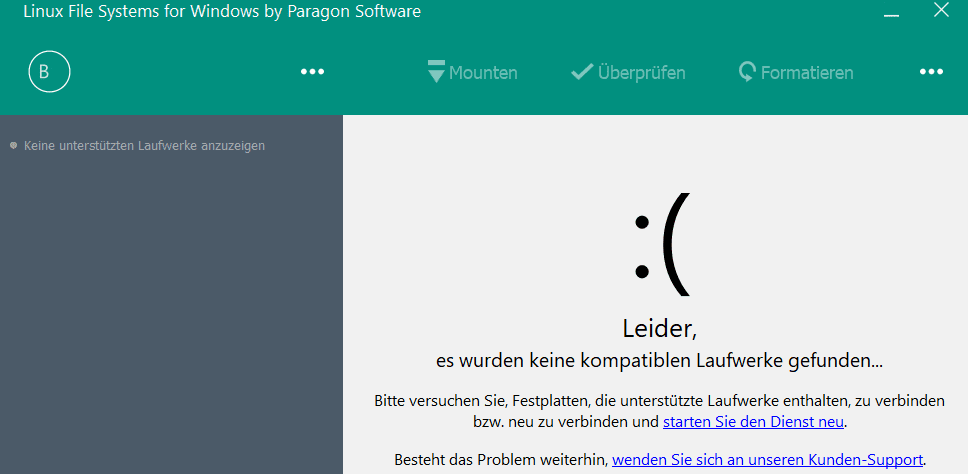
Task: Follow the 'starten Sie den Dienst neu' link
Action: tap(753, 422)
